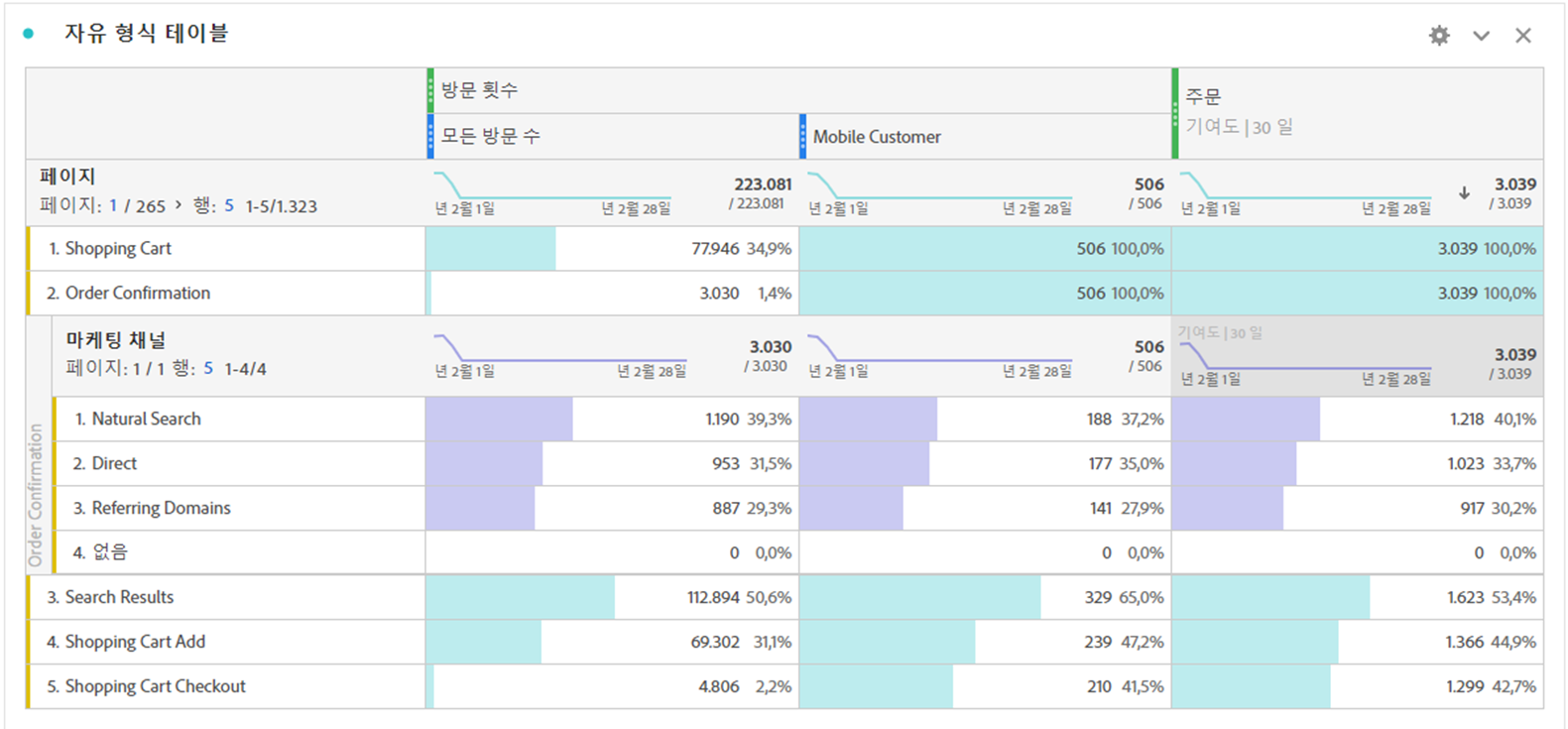Viewport: 1568px width, 729px height.
Task: Open rows-per-page value in 마케팅 채널 header
Action: point(208,368)
